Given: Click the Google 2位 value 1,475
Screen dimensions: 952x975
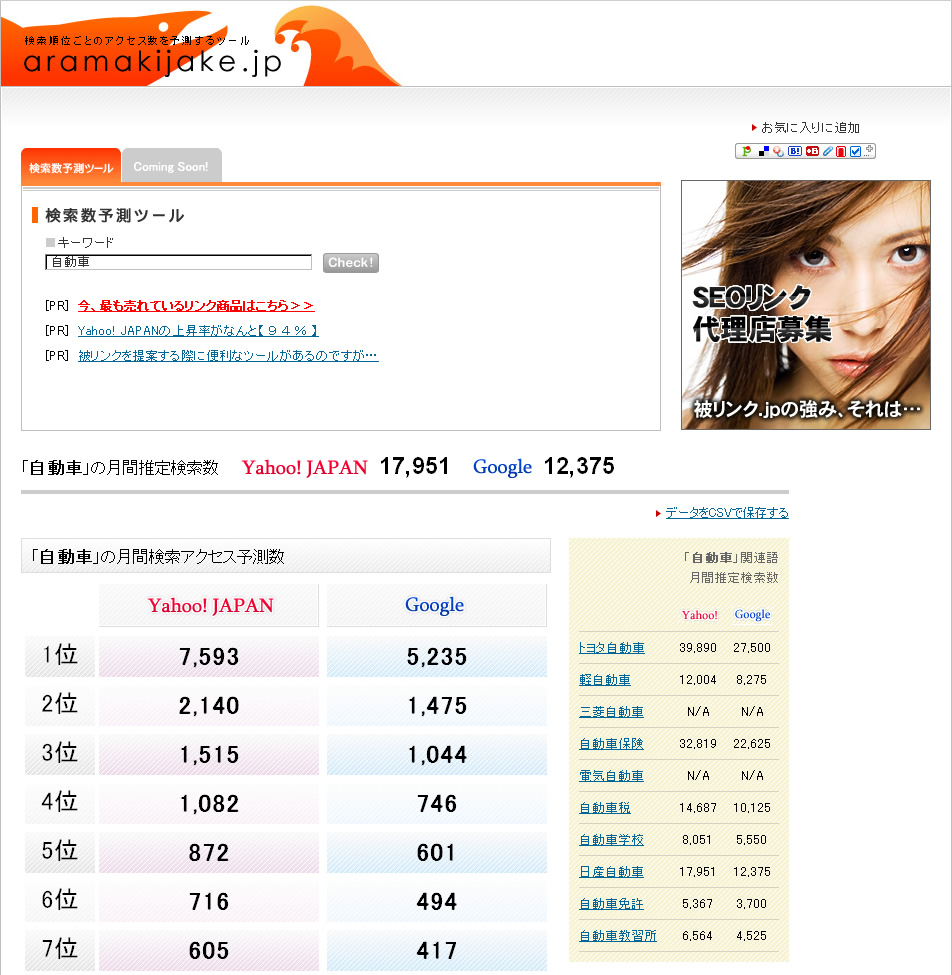Looking at the screenshot, I should pyautogui.click(x=437, y=706).
